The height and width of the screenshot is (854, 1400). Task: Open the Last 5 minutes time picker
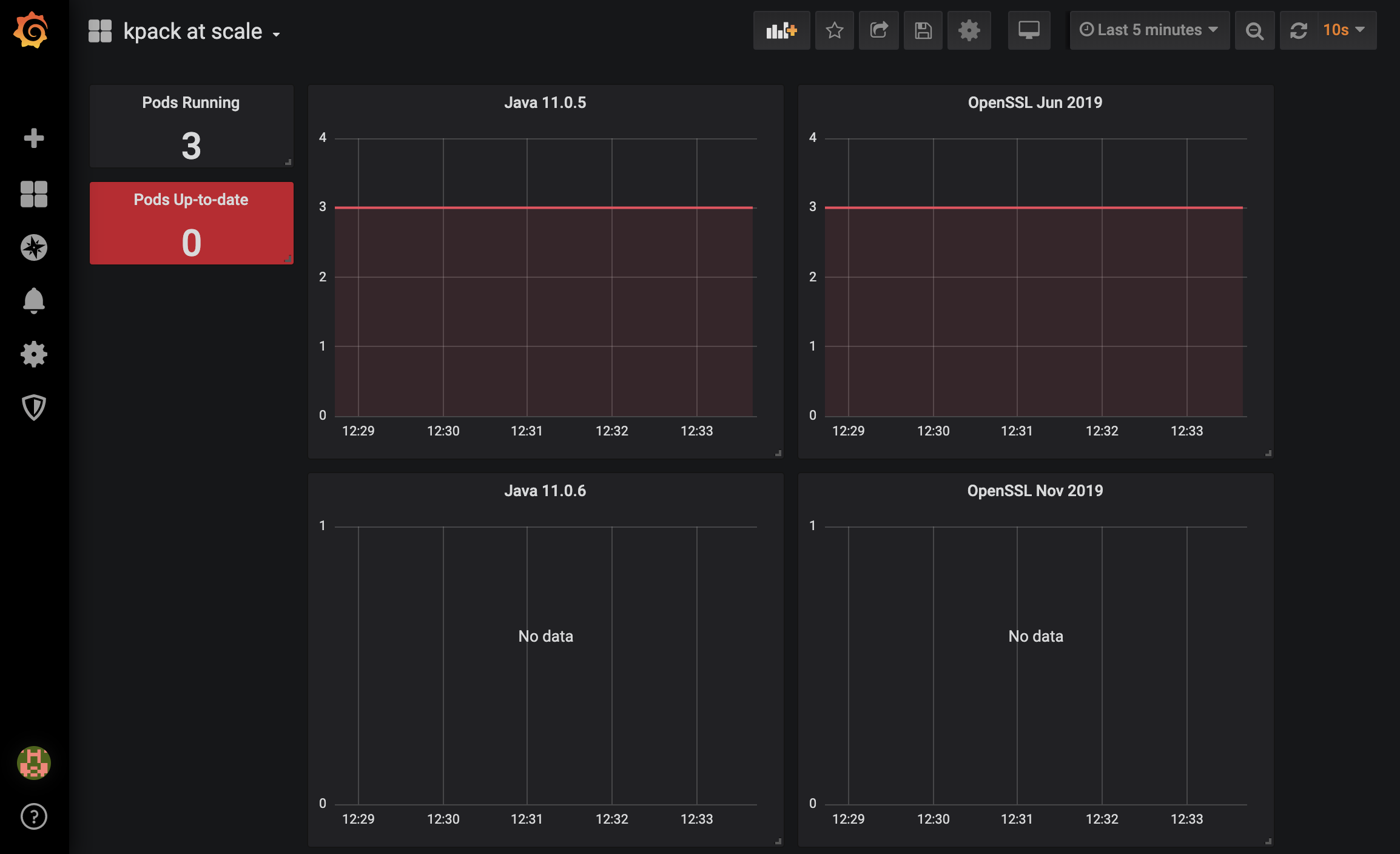click(x=1149, y=30)
